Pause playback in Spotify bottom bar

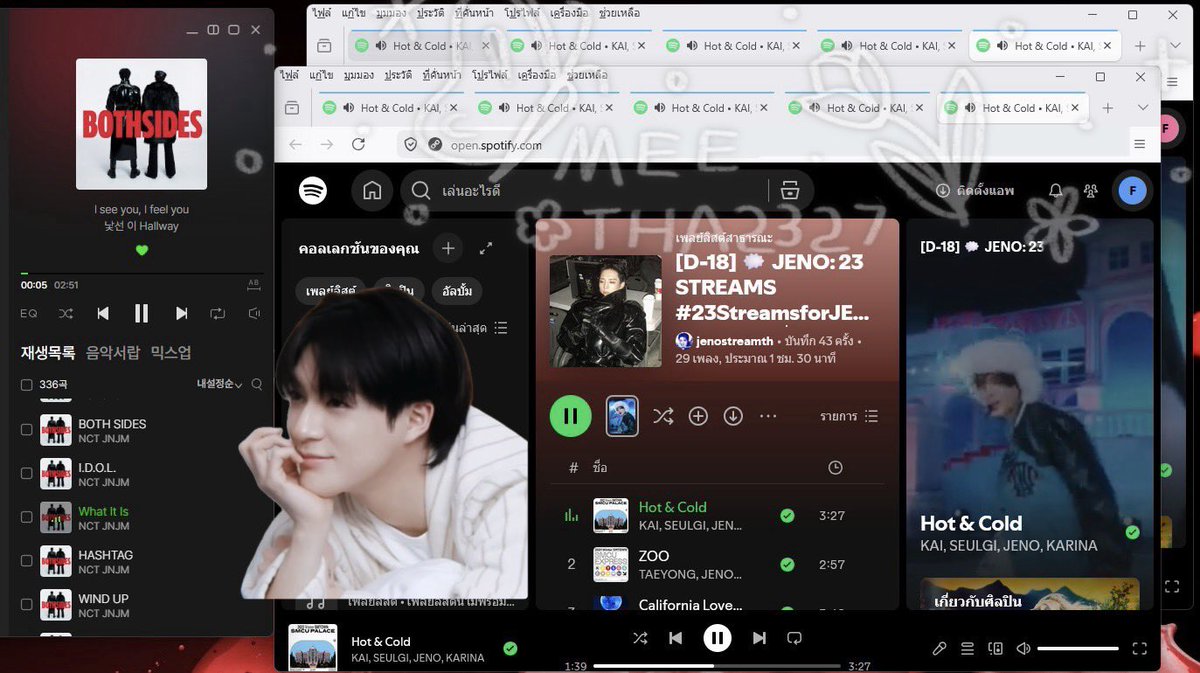click(717, 638)
